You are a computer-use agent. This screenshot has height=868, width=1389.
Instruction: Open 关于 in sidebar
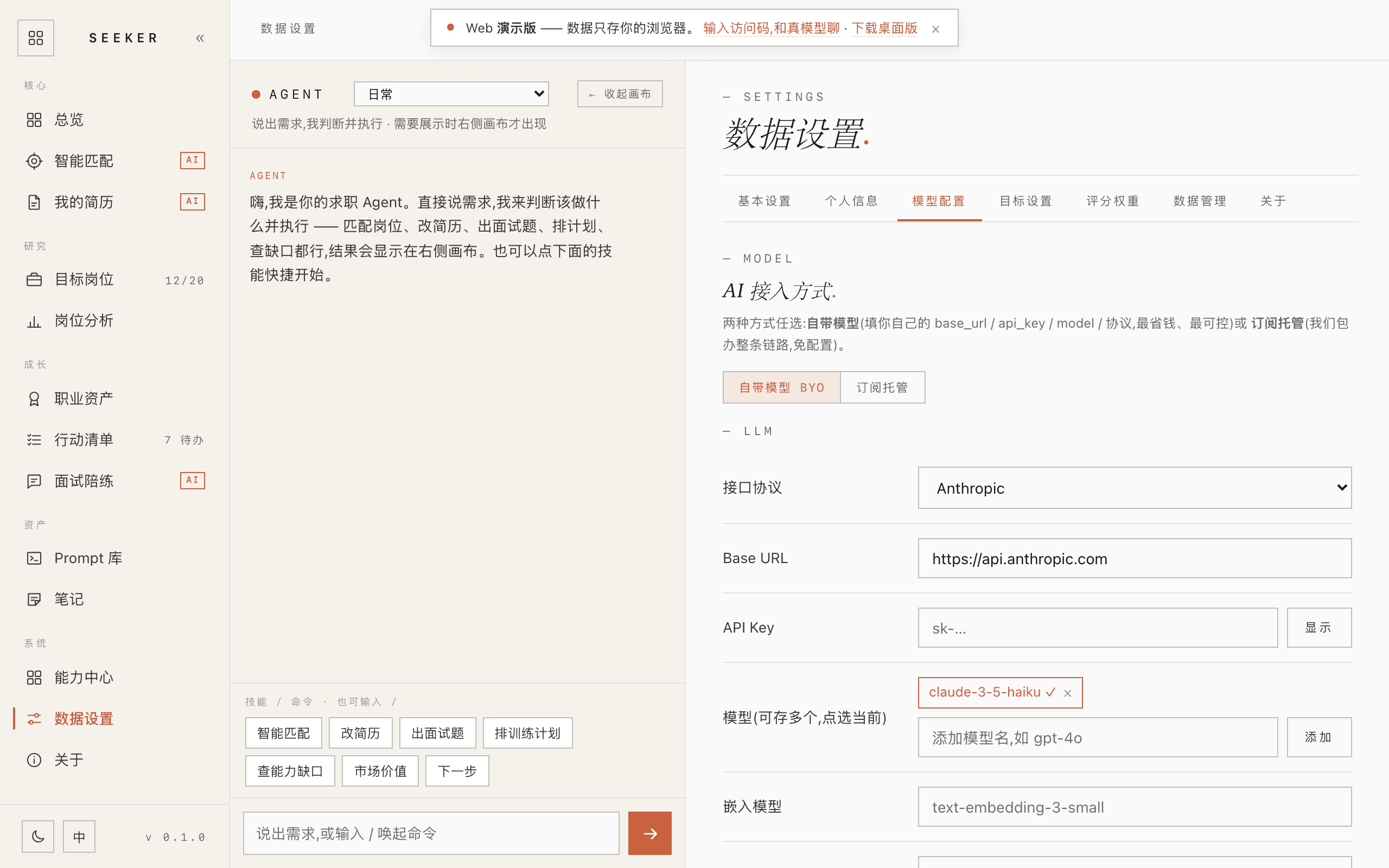(115, 760)
